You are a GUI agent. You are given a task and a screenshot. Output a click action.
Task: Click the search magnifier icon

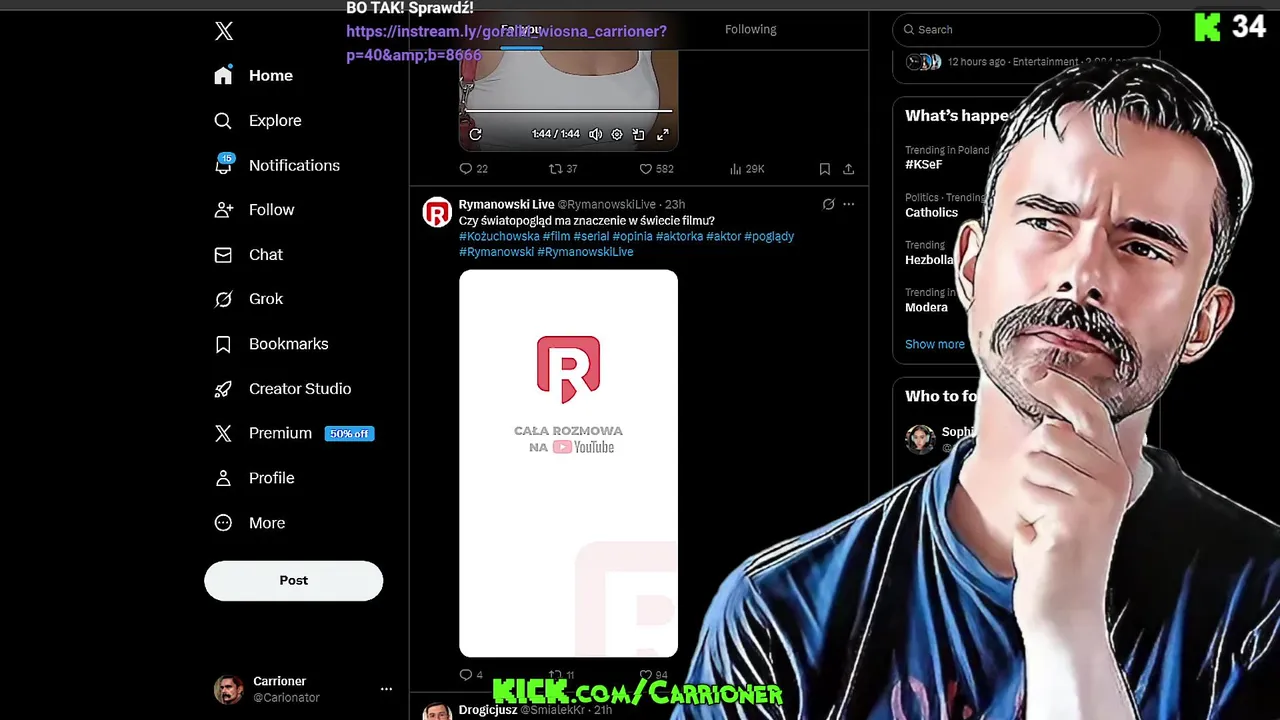pyautogui.click(x=909, y=30)
